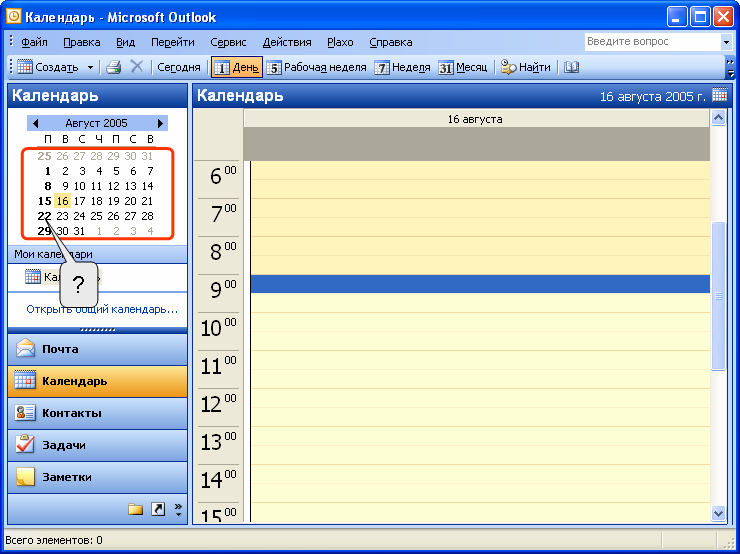Go to today with Сегодня button
Screen dimensions: 740x554
[179, 67]
